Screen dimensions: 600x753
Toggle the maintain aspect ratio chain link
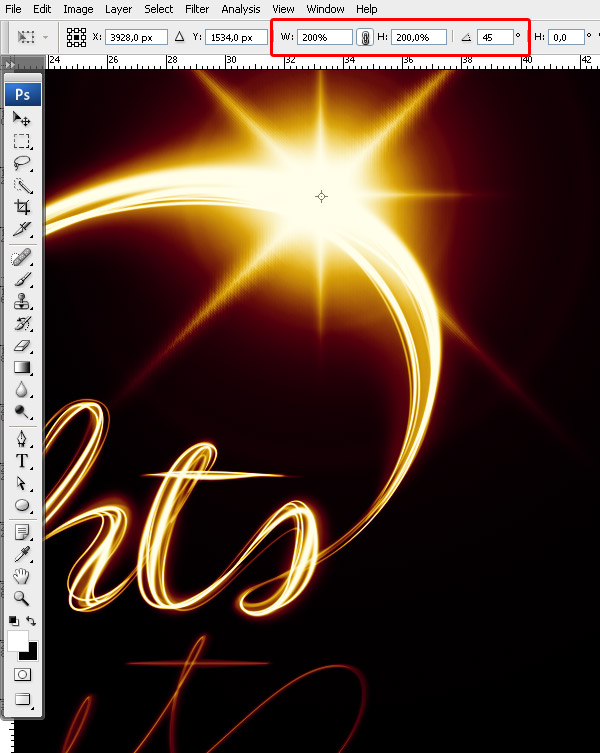click(x=365, y=38)
